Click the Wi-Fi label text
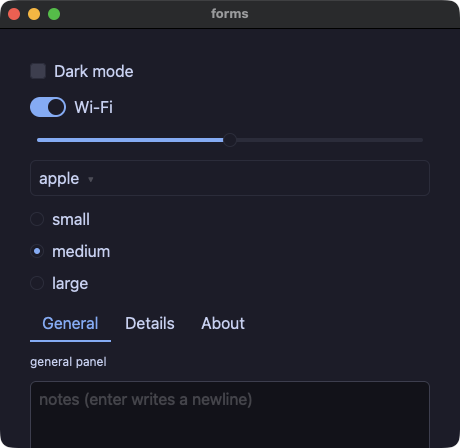The image size is (460, 448). 94,107
